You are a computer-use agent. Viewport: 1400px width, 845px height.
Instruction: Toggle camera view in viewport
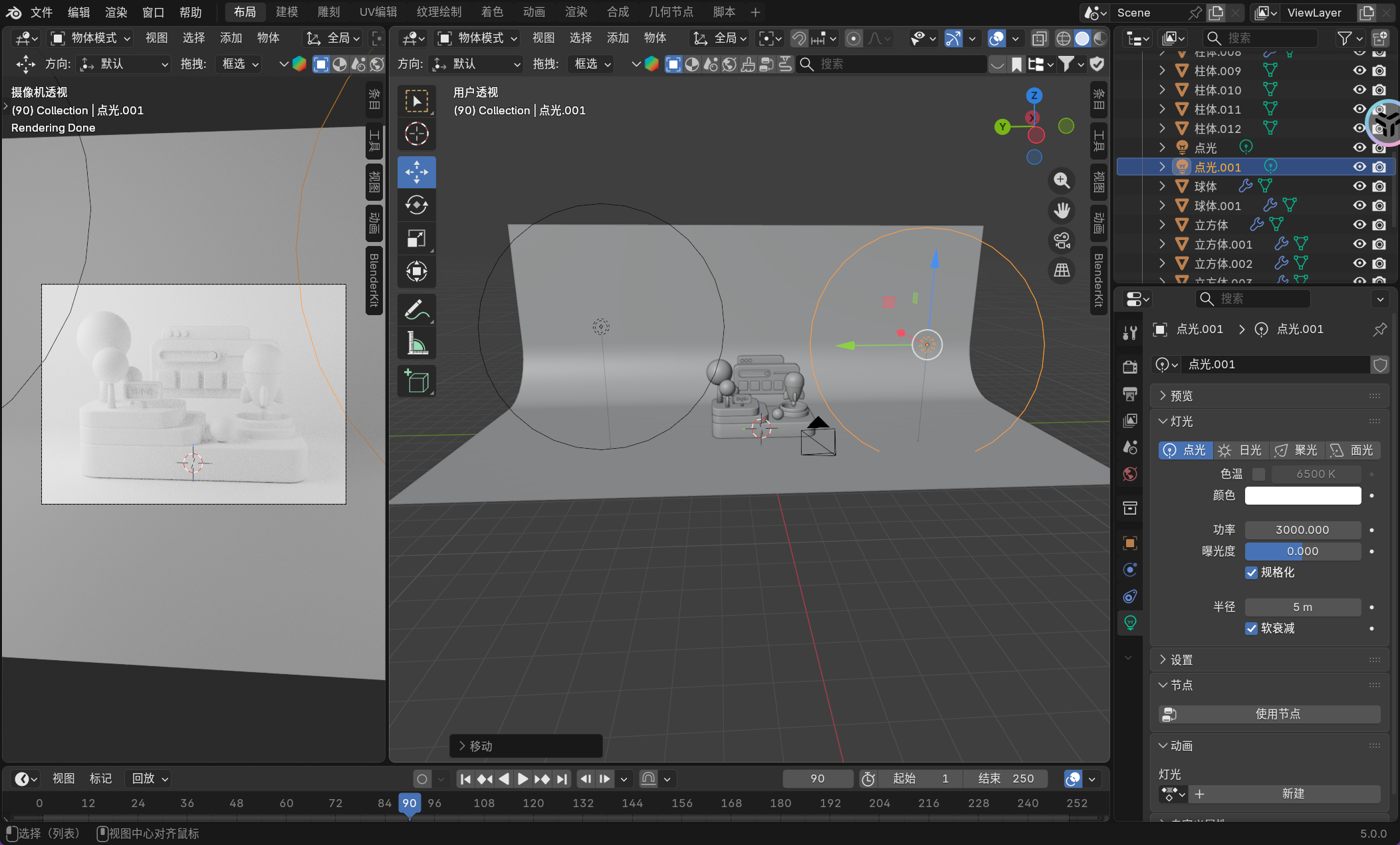point(1062,241)
